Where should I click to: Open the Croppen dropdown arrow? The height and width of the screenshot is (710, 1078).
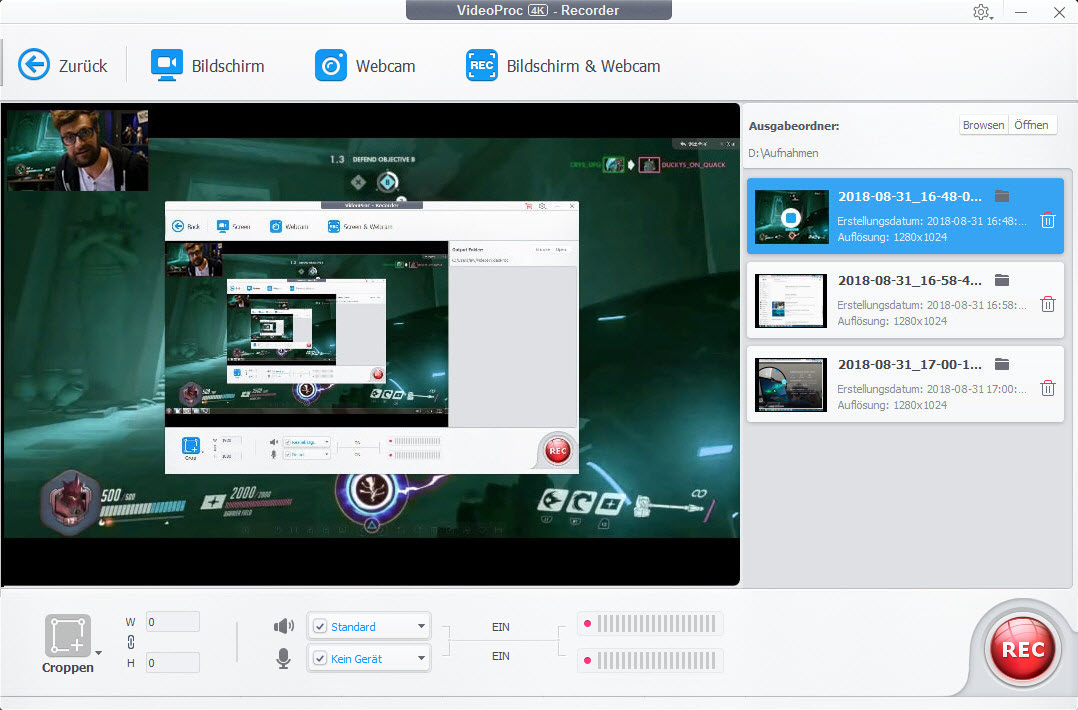(x=99, y=652)
